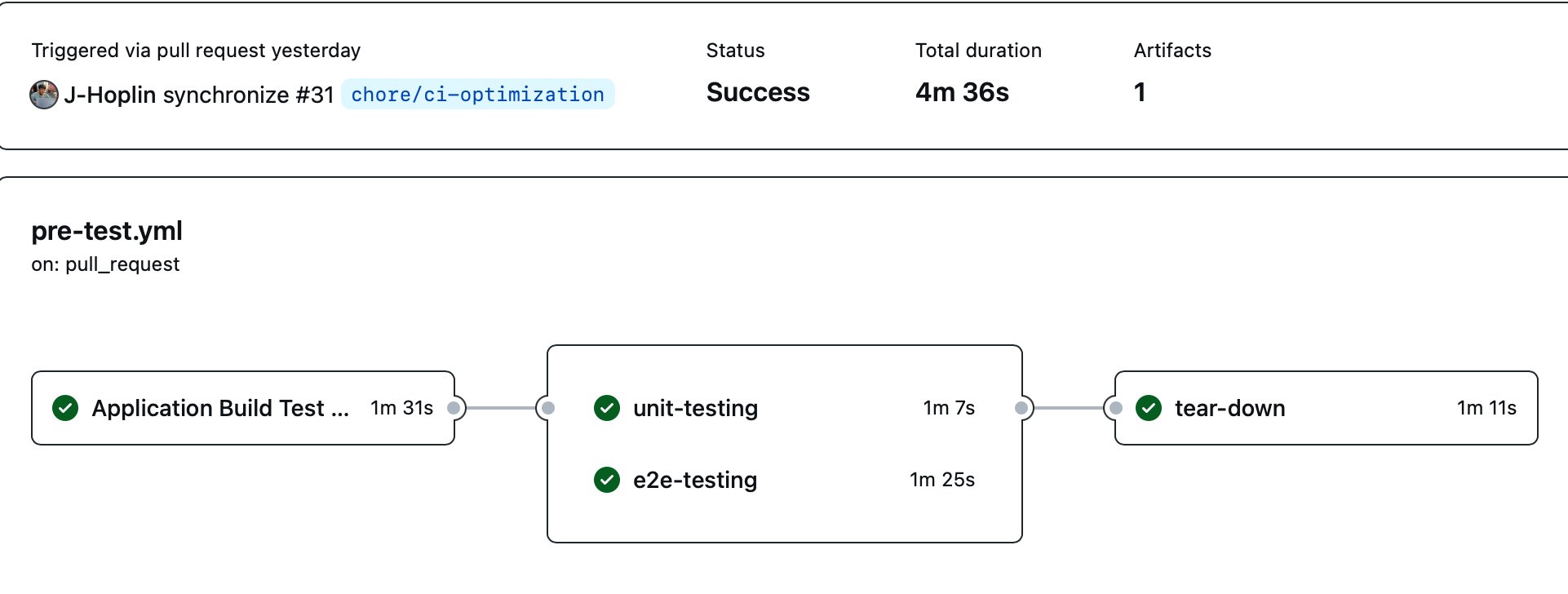This screenshot has height=594, width=1568.
Task: Click the pre-test.yml workflow file title
Action: 107,231
